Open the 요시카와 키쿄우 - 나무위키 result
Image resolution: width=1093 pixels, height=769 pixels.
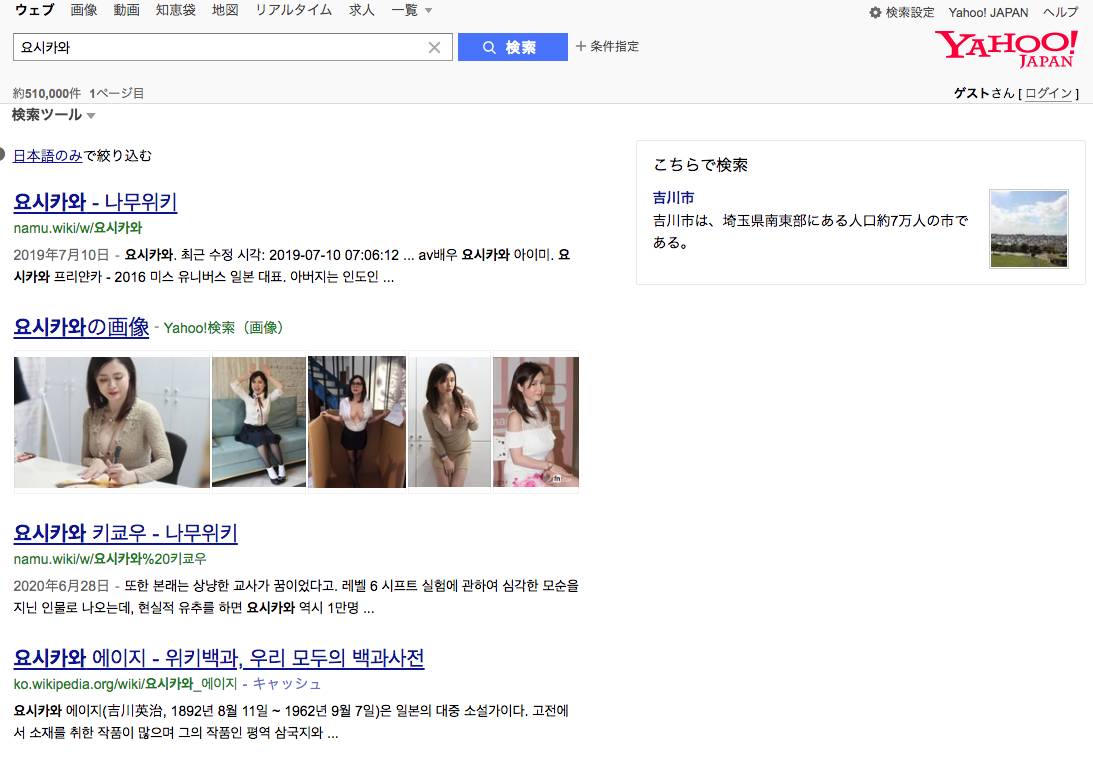click(125, 533)
